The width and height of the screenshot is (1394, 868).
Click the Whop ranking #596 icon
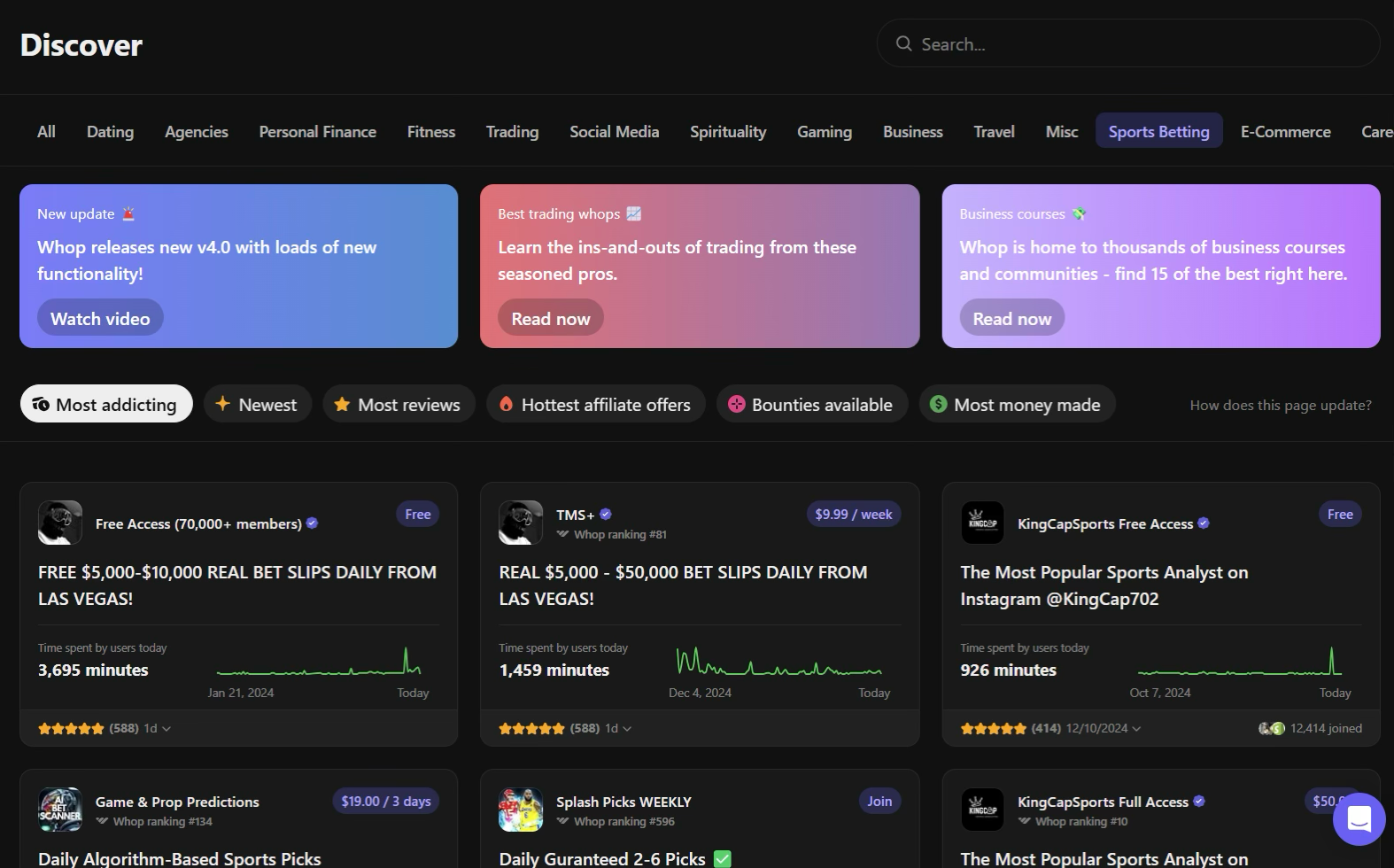[562, 821]
